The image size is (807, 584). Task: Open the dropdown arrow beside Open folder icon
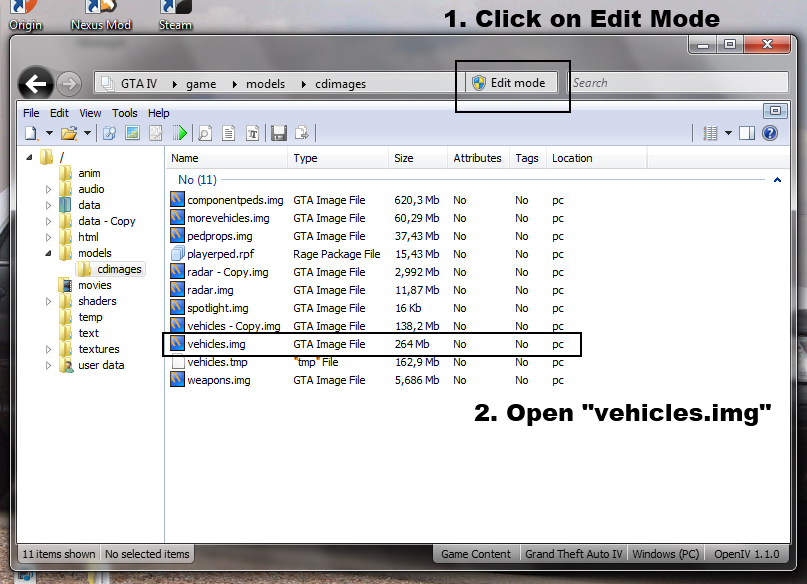(x=87, y=133)
